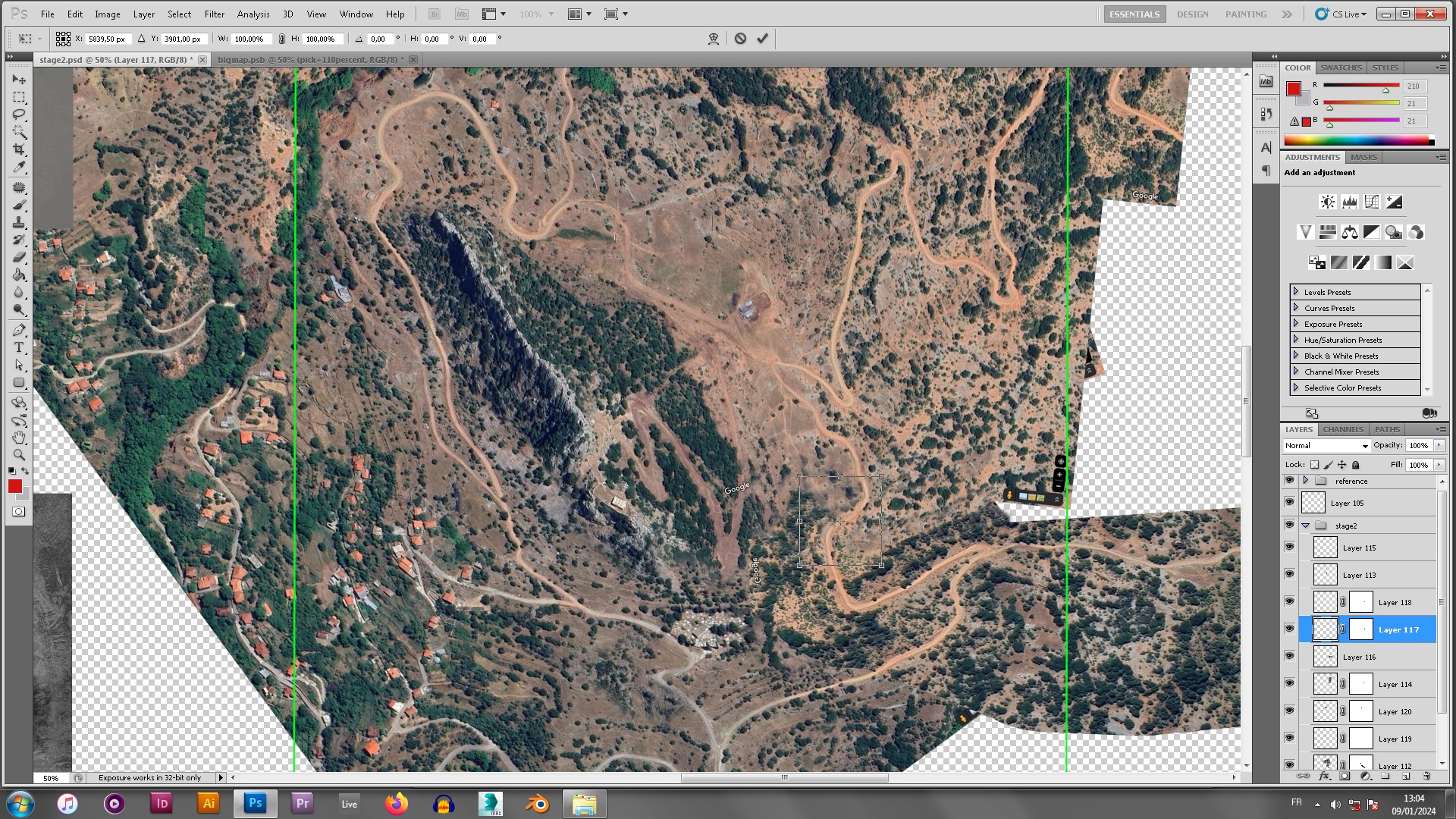Image resolution: width=1456 pixels, height=819 pixels.
Task: Select the Crop tool
Action: [x=19, y=149]
